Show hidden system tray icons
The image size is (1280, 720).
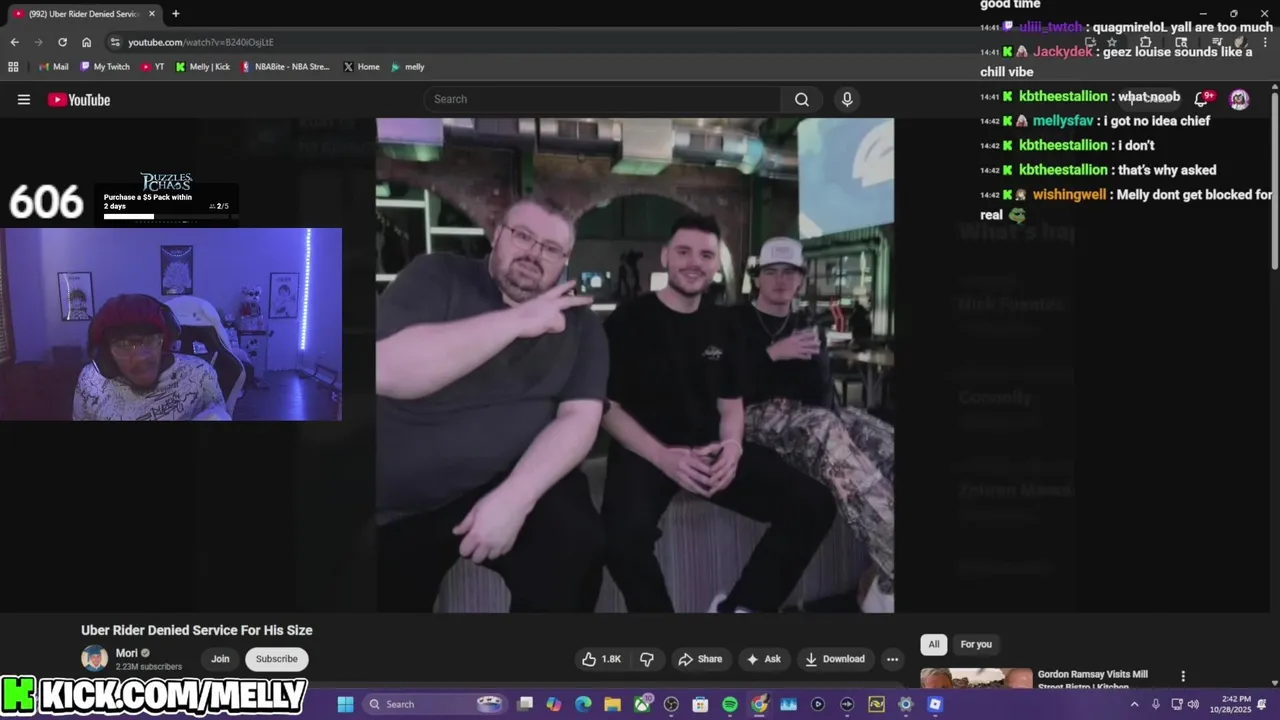tap(1134, 704)
